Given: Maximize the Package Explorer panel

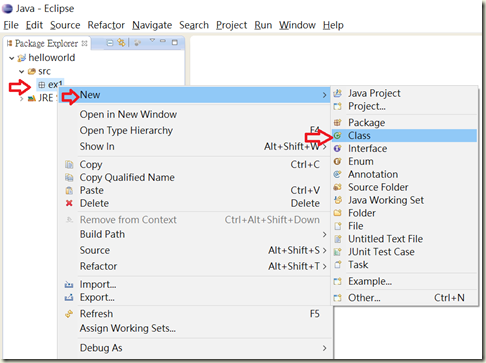Looking at the screenshot, I should pos(174,42).
